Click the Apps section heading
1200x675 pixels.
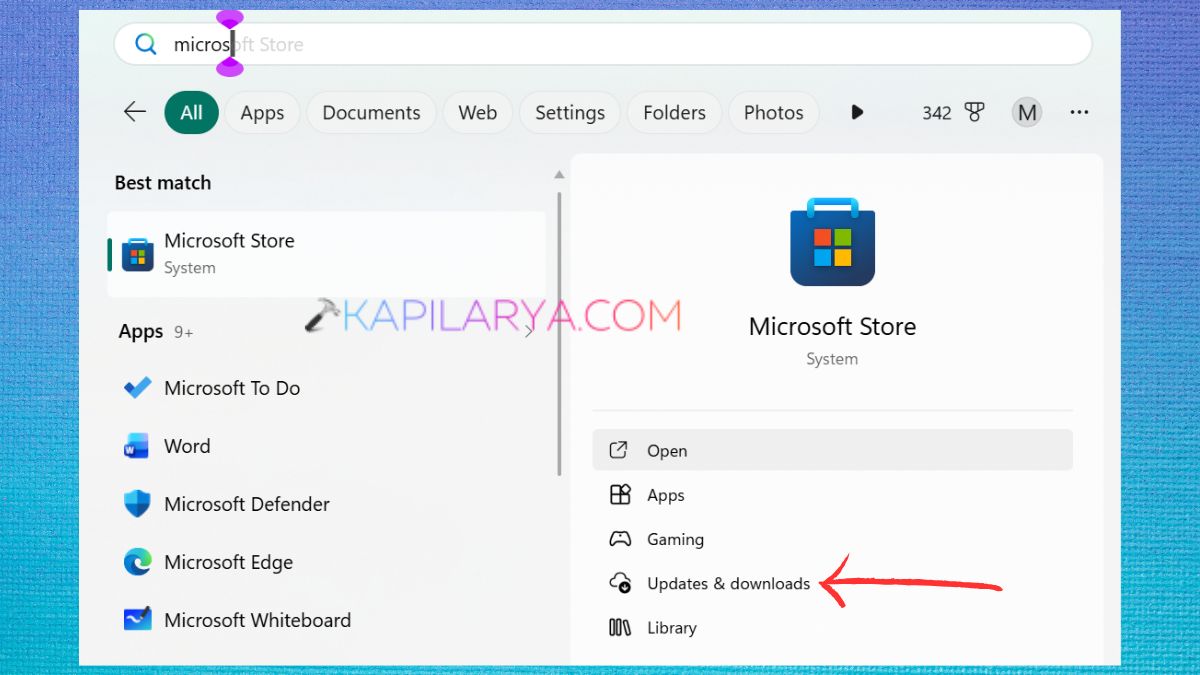tap(141, 331)
